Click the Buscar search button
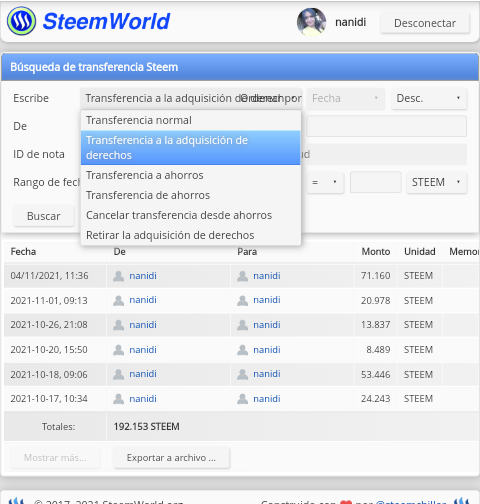This screenshot has height=504, width=480. click(44, 216)
